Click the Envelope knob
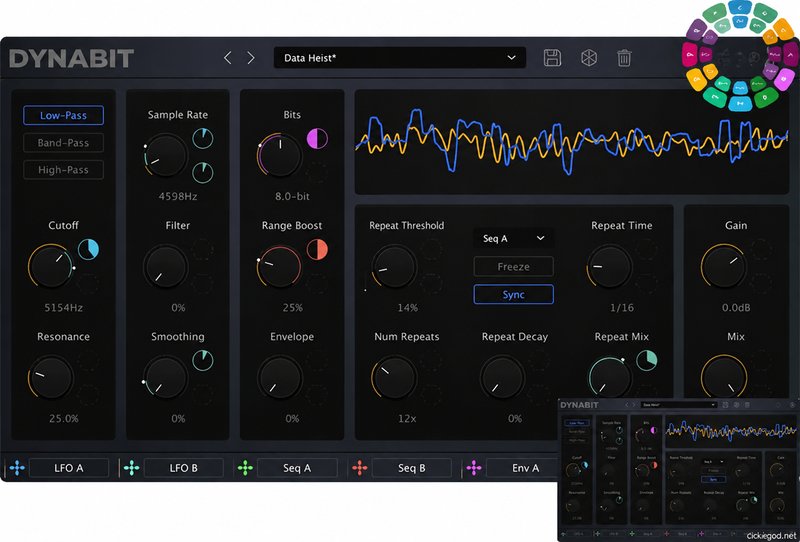This screenshot has width=800, height=542. pyautogui.click(x=279, y=378)
